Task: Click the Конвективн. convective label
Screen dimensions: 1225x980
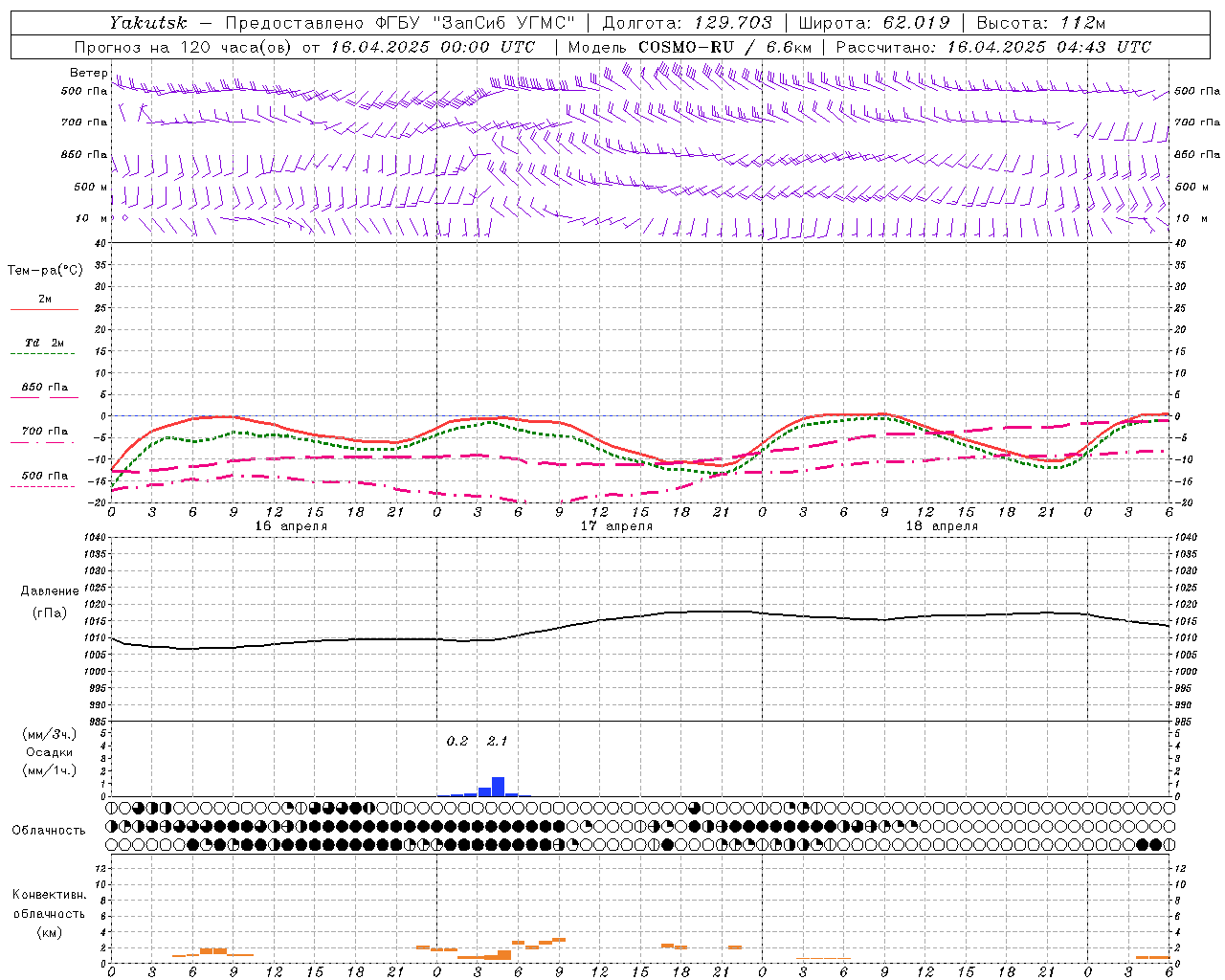Action: pyautogui.click(x=49, y=895)
